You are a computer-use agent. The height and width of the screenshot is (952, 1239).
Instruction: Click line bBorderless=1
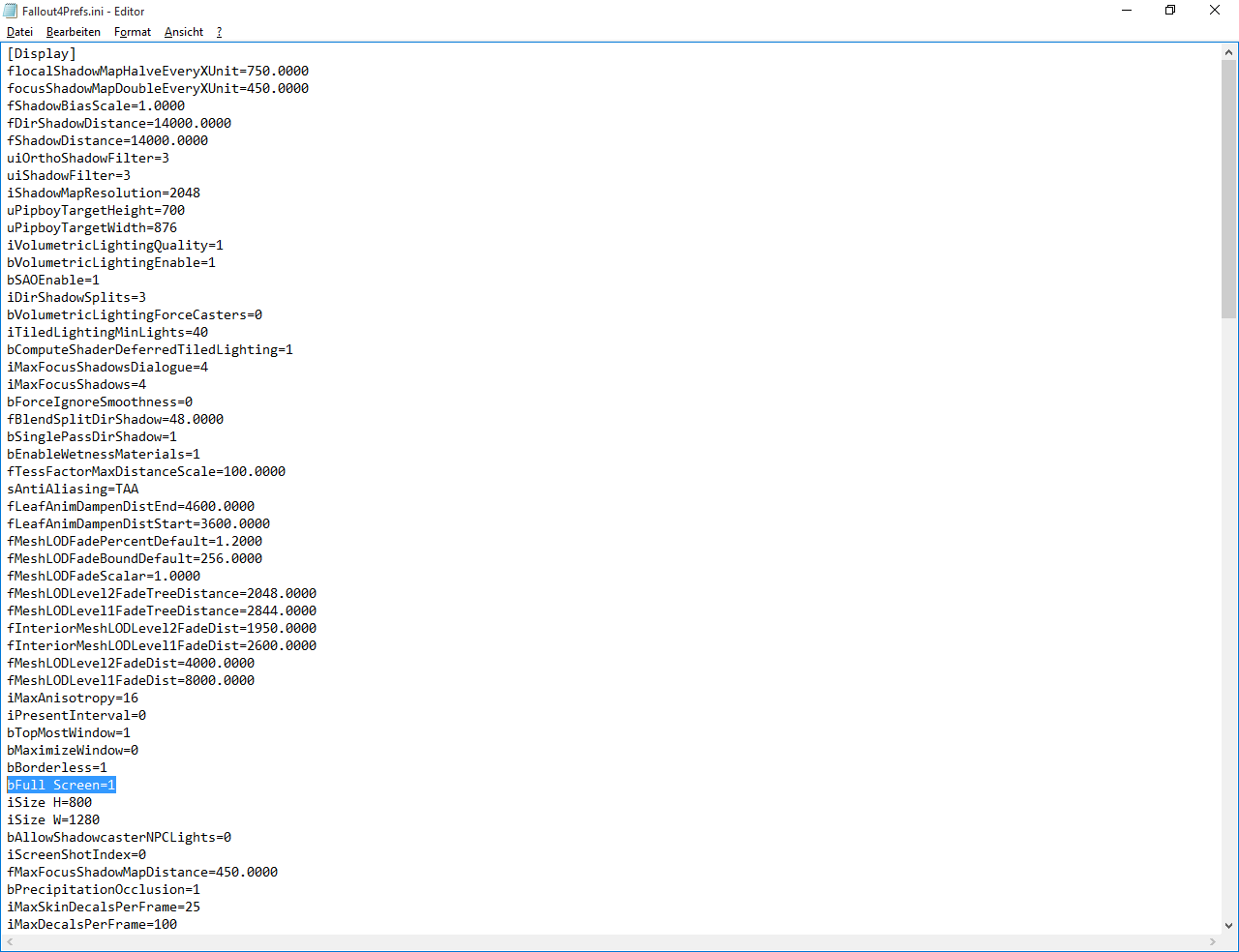click(x=57, y=767)
